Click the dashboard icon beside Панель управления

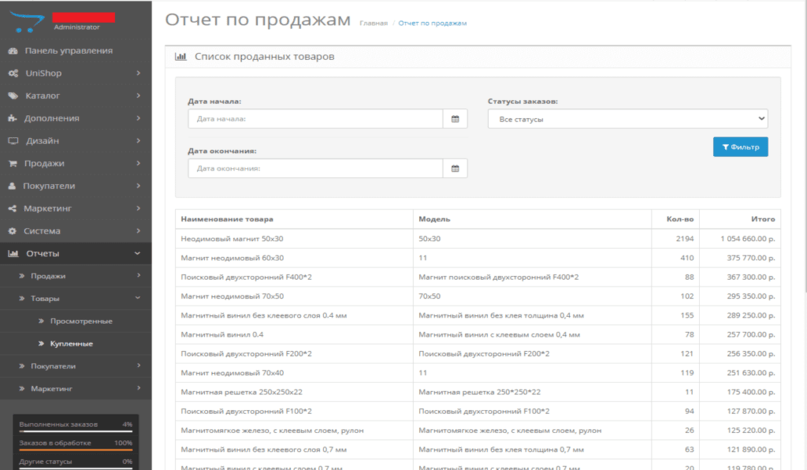click(13, 50)
